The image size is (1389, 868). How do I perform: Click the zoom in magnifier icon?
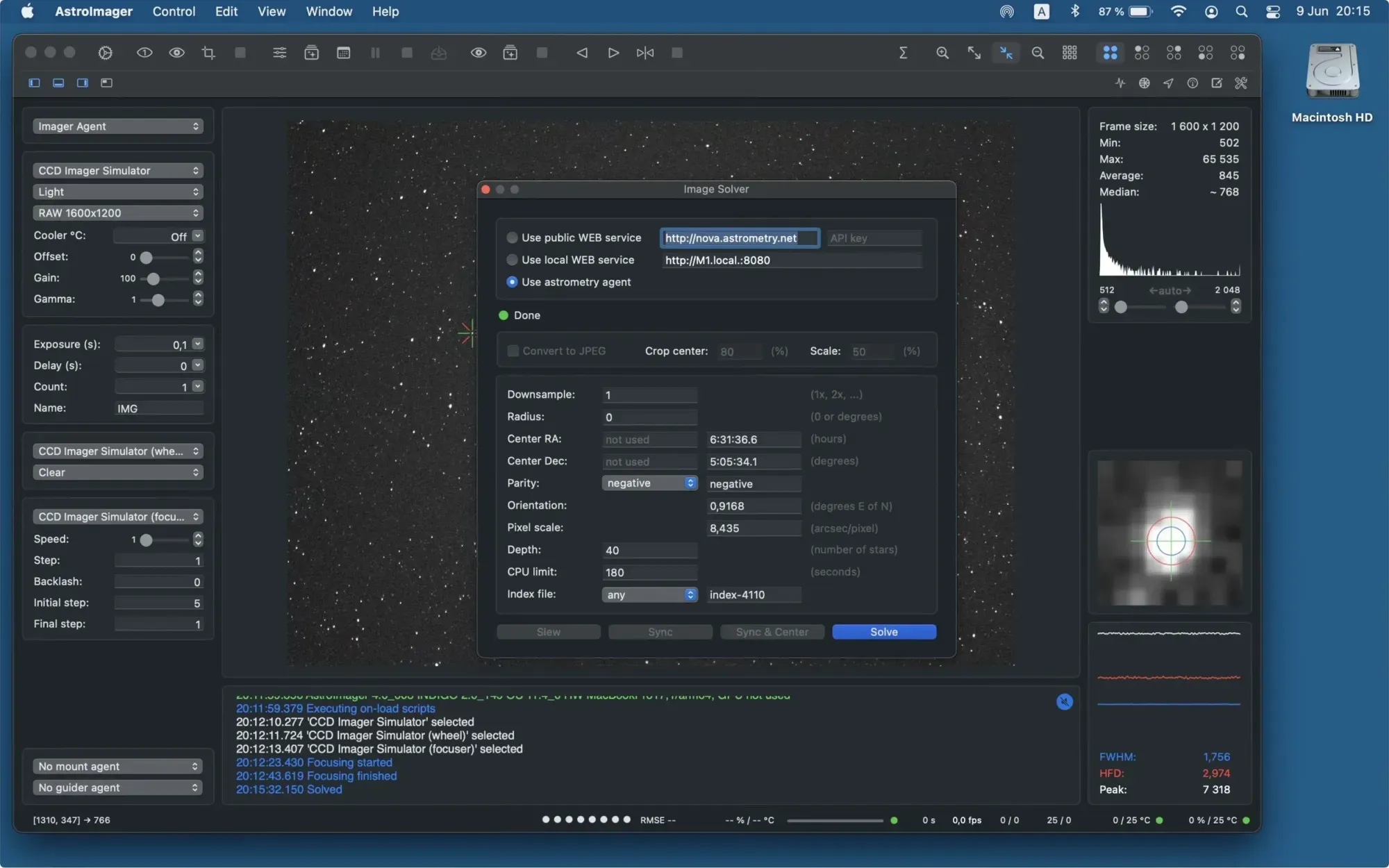coord(942,53)
